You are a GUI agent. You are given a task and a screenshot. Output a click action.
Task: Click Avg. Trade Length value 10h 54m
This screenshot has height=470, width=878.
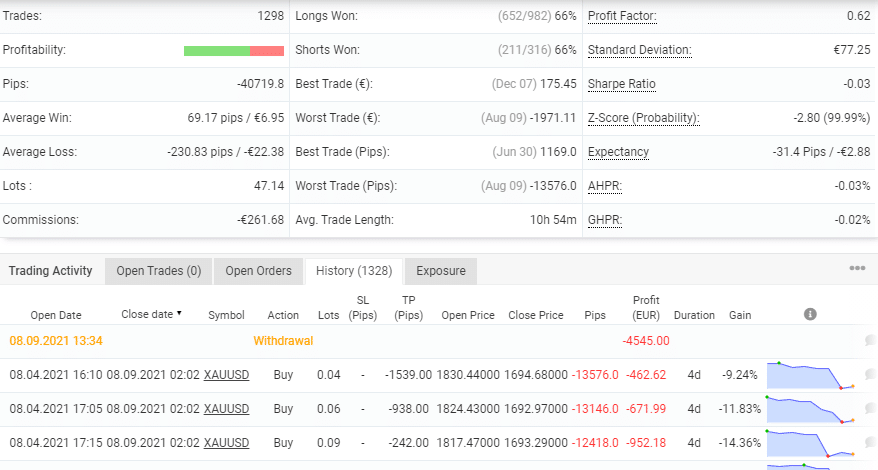[x=553, y=220]
